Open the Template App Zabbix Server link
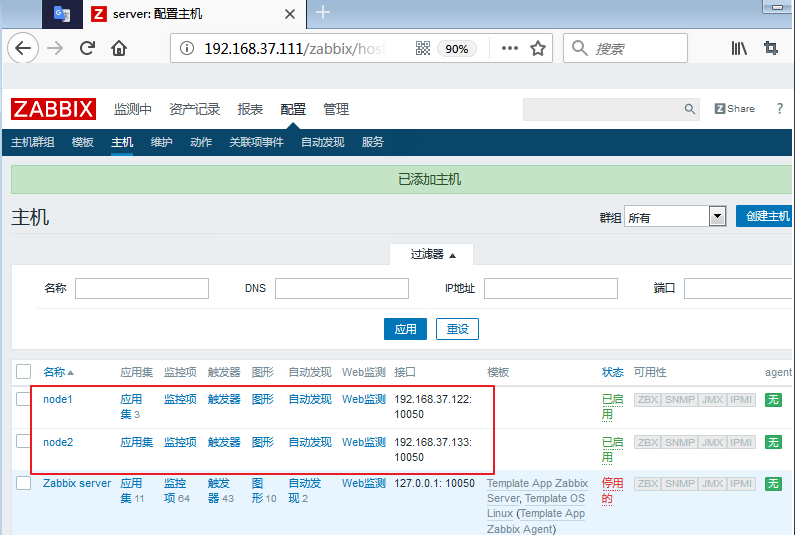 click(537, 491)
